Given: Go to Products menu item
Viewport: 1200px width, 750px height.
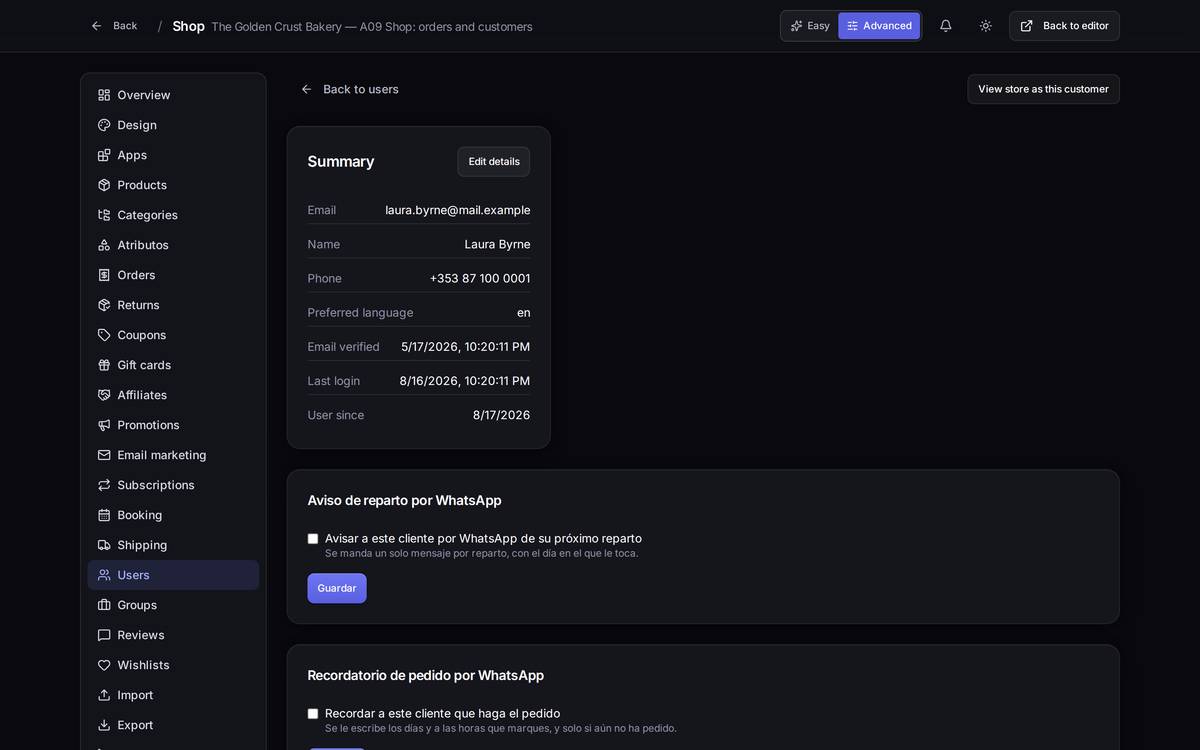Looking at the screenshot, I should point(173,185).
